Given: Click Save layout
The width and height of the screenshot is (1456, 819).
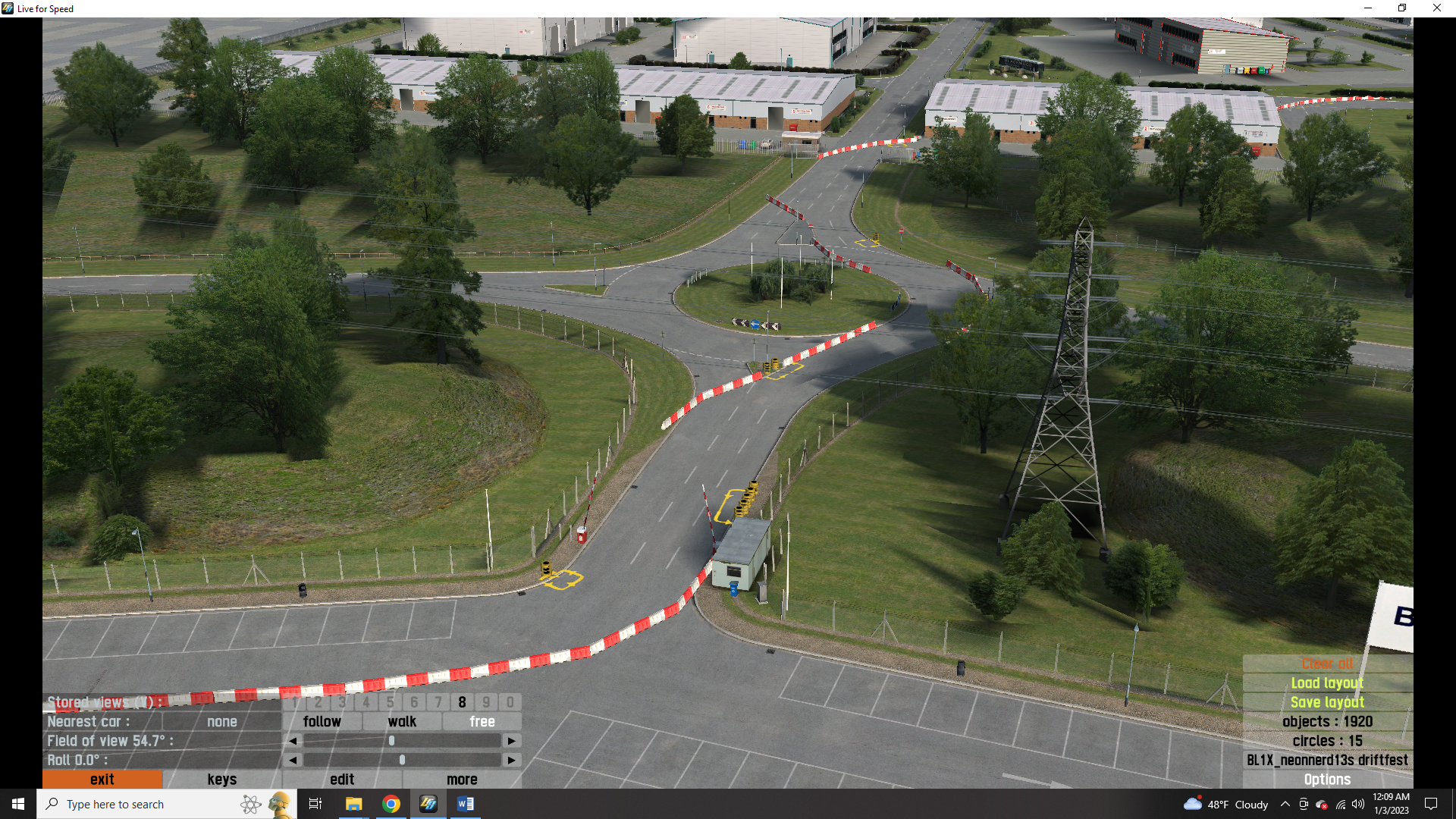Looking at the screenshot, I should [1327, 702].
